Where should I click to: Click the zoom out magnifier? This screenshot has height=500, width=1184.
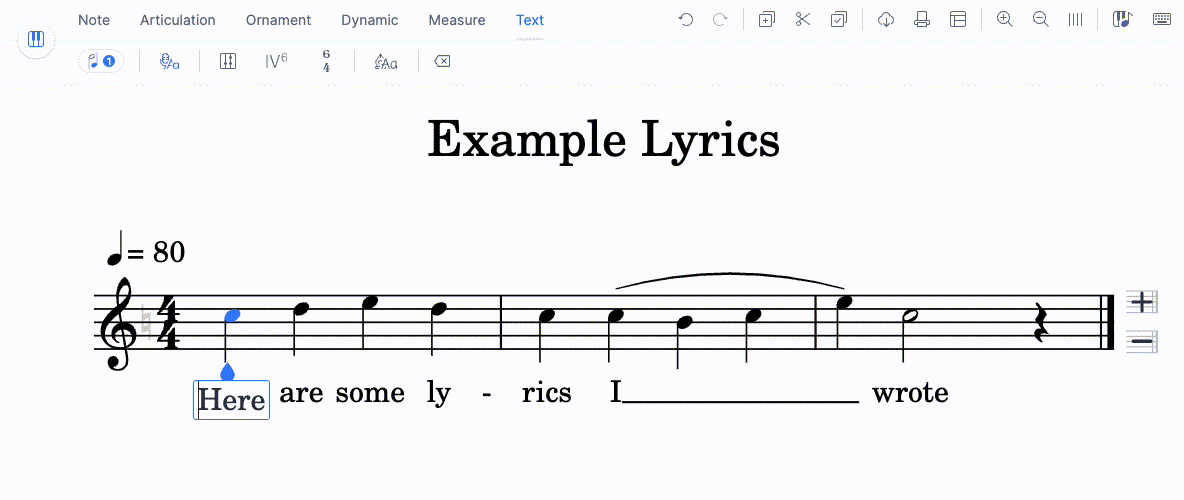pos(1040,20)
